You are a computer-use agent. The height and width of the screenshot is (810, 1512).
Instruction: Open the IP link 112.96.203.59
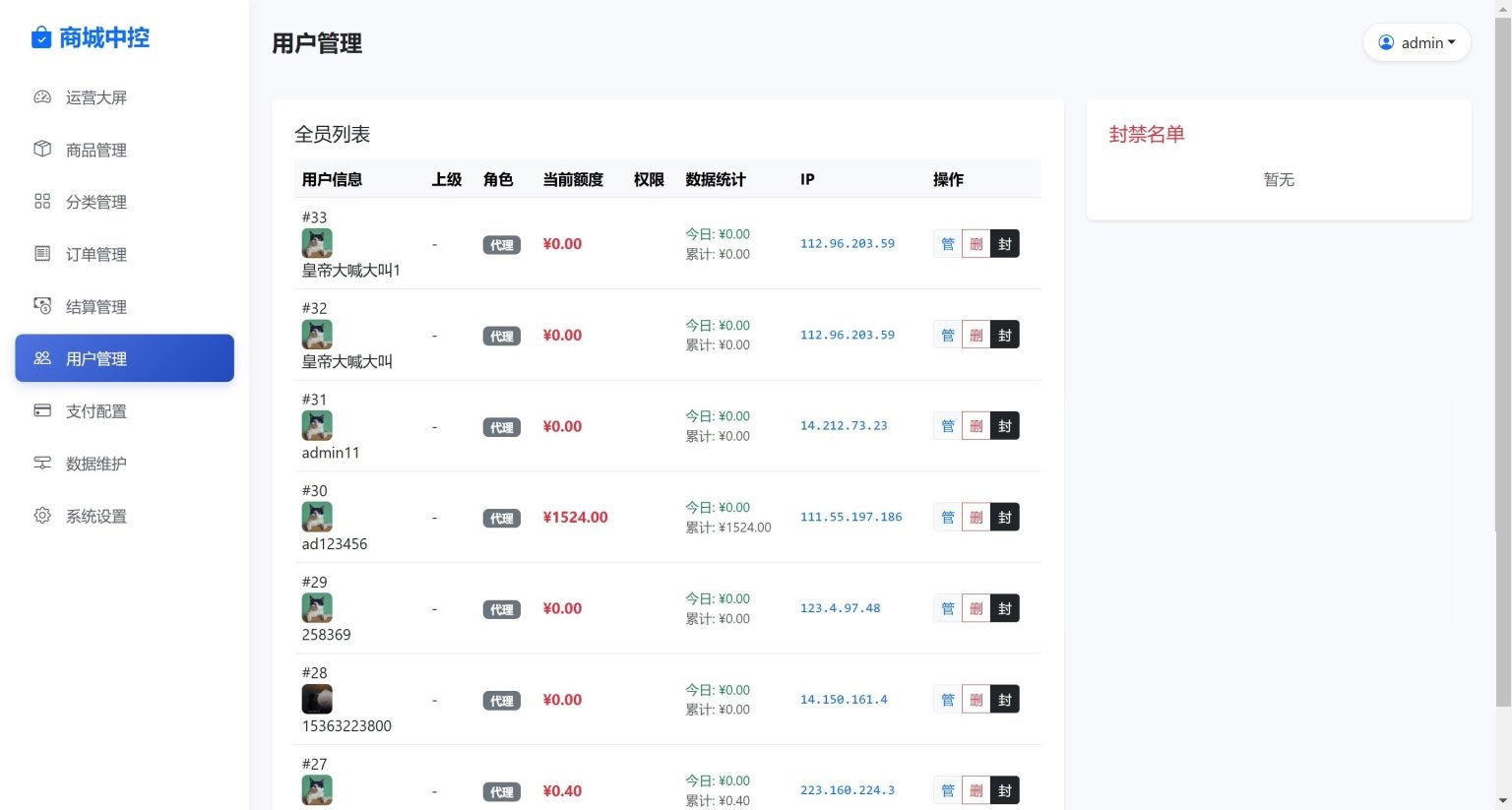(x=847, y=243)
